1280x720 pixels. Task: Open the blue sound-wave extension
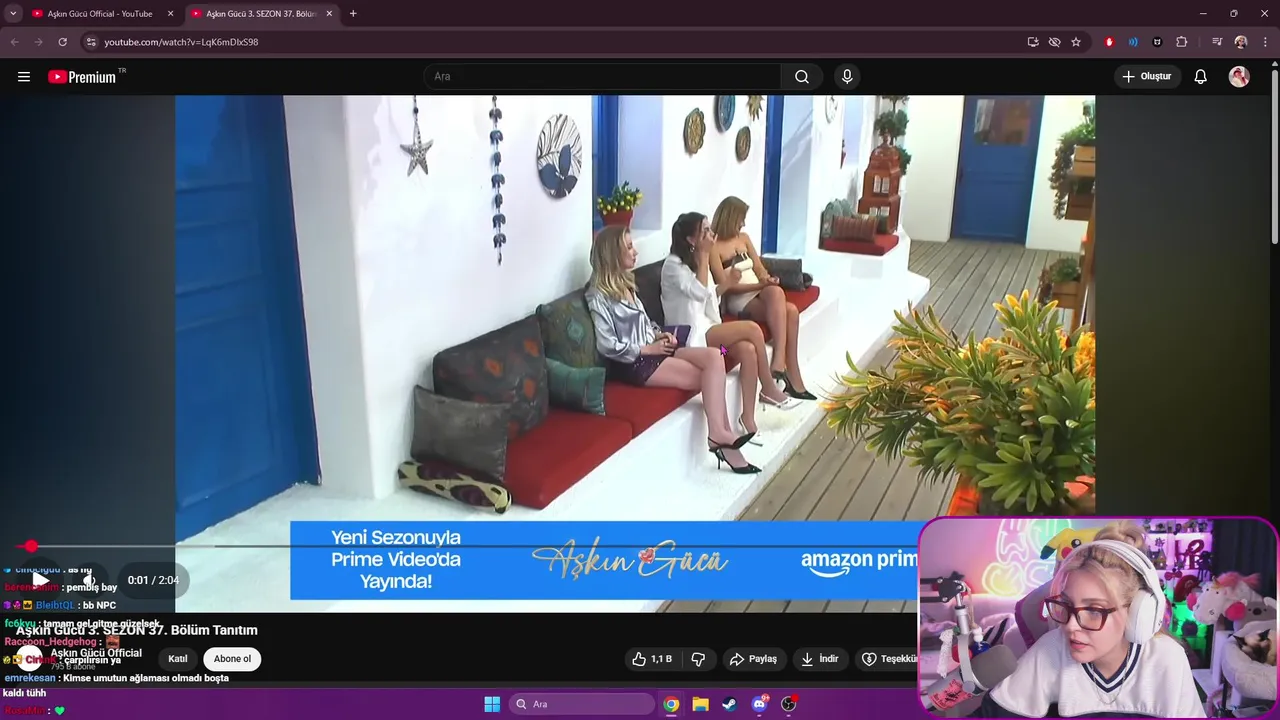click(x=1133, y=42)
